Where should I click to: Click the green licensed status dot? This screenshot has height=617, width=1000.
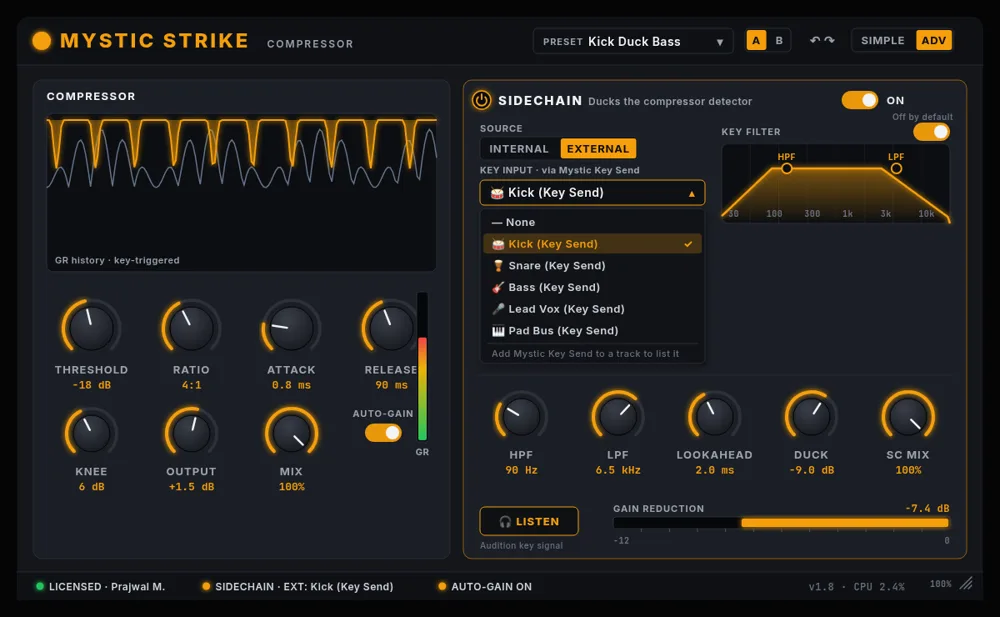(x=40, y=586)
